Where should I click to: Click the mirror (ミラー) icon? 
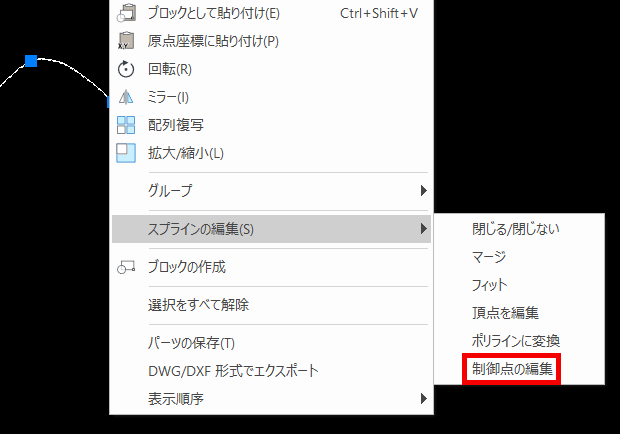[126, 97]
